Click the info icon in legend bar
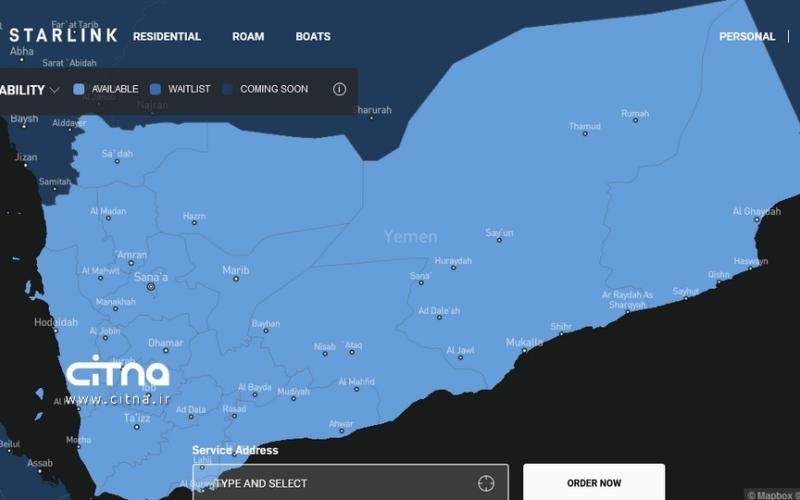This screenshot has height=500, width=800. point(339,89)
